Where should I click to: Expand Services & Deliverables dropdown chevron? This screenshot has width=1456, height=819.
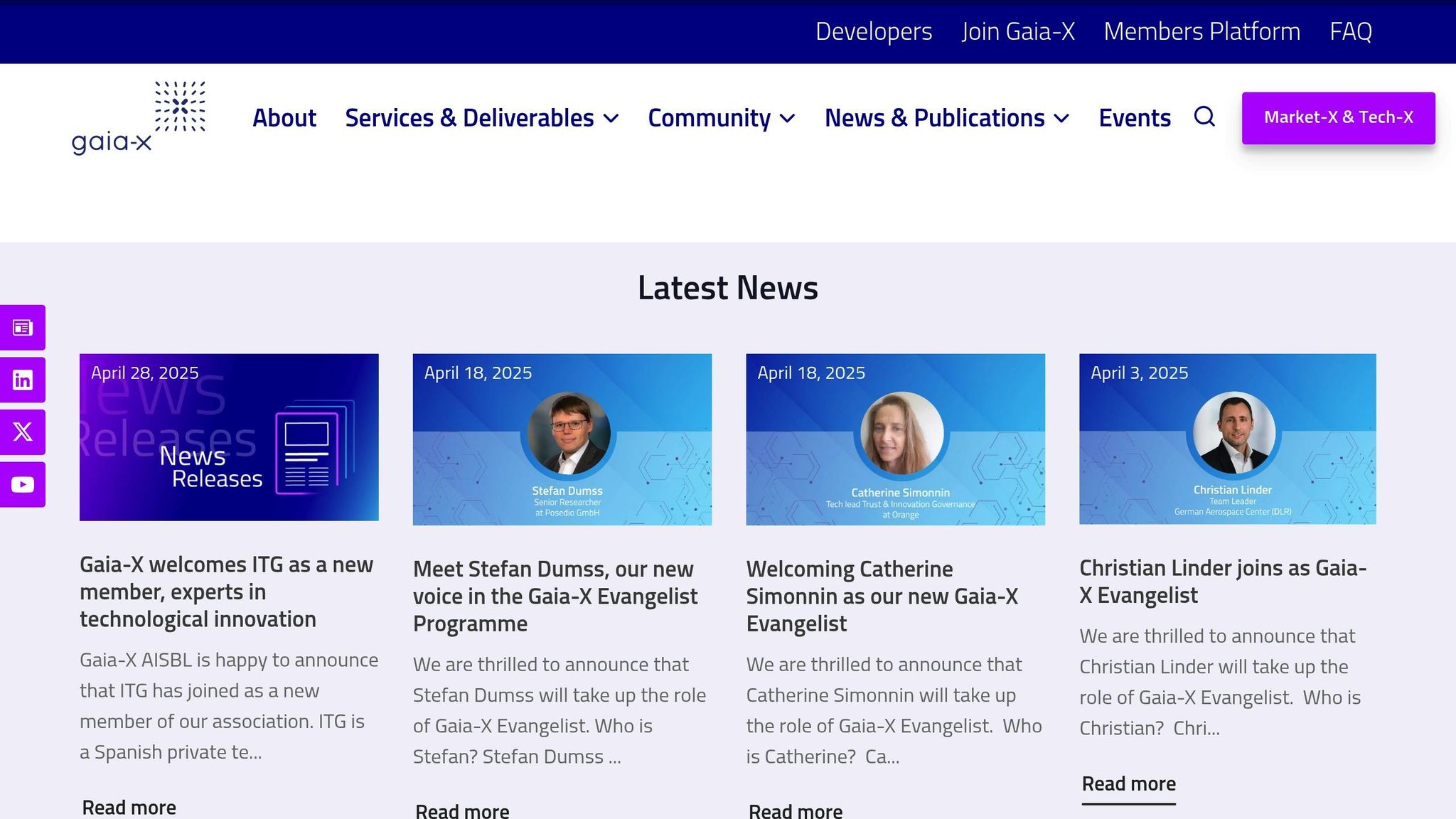coord(611,119)
